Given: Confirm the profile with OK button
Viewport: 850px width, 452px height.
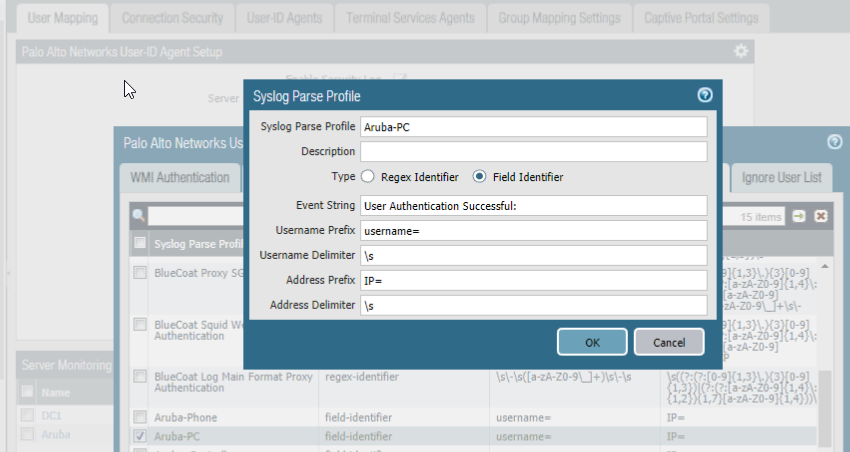Looking at the screenshot, I should [x=592, y=342].
